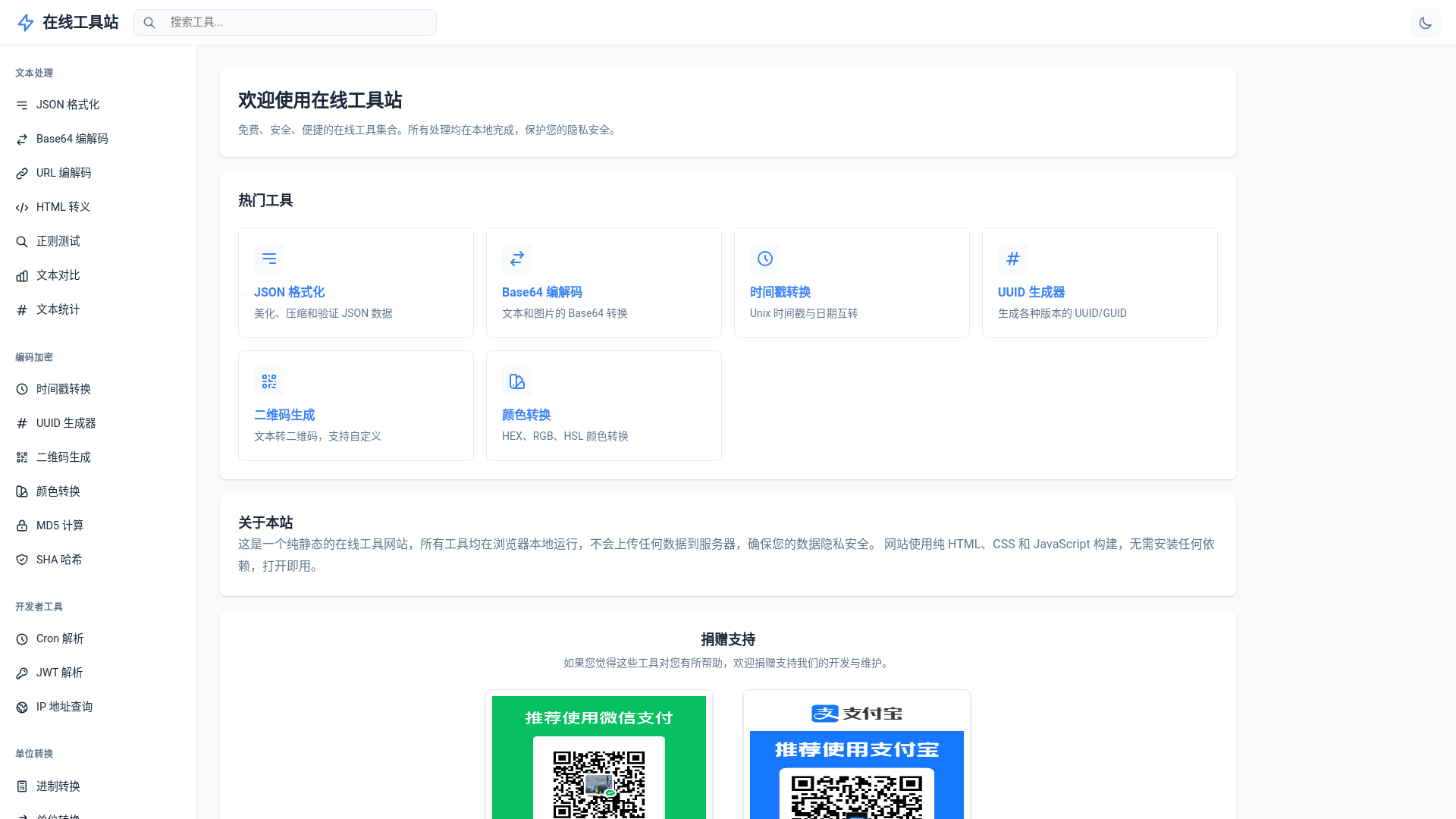Click the Cron 解析 clock icon in sidebar

22,639
